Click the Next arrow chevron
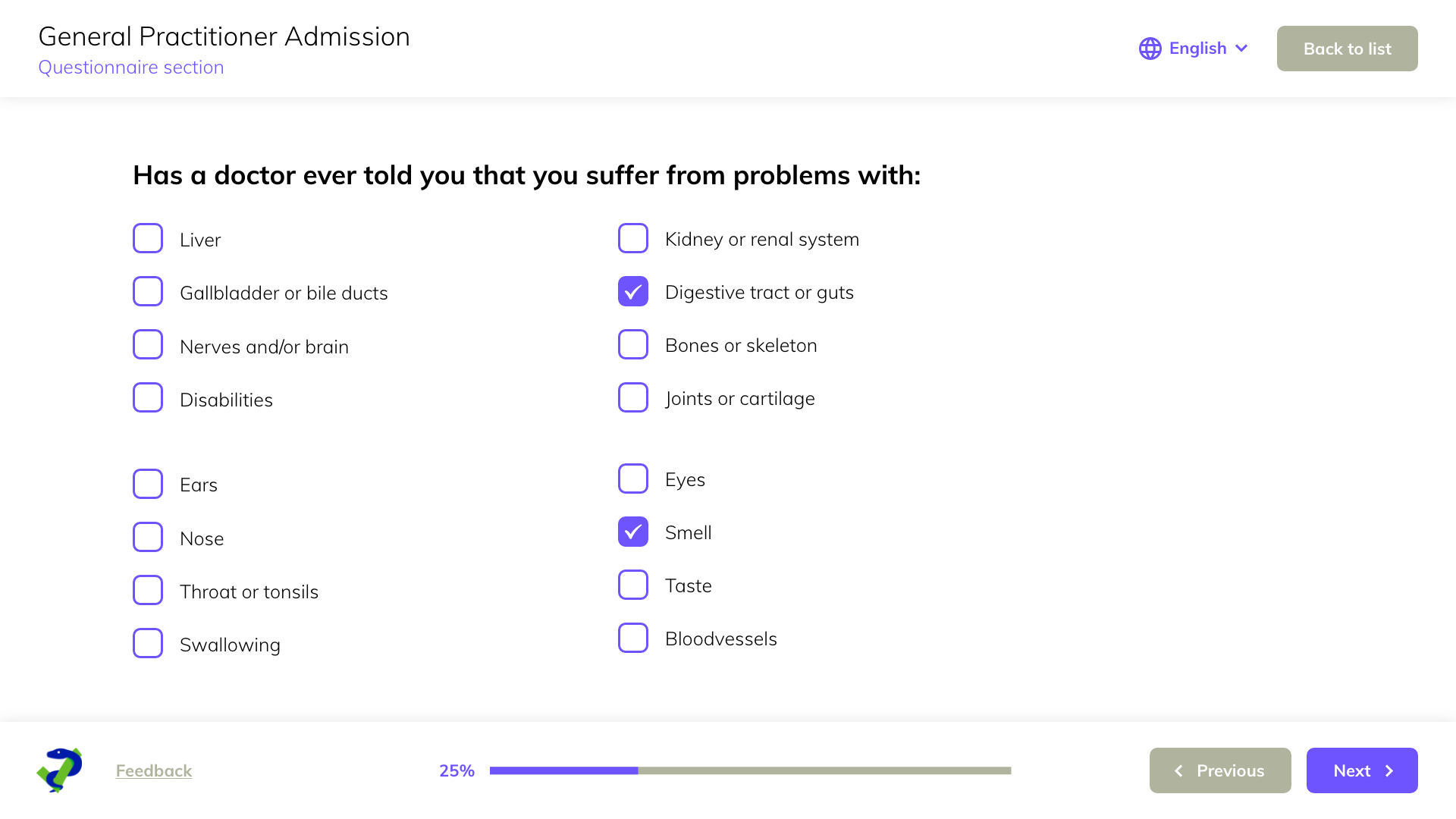1456x819 pixels. point(1389,770)
